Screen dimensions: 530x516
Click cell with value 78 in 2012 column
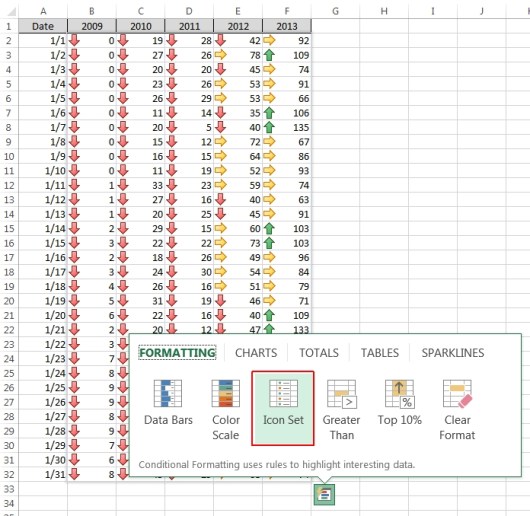238,55
